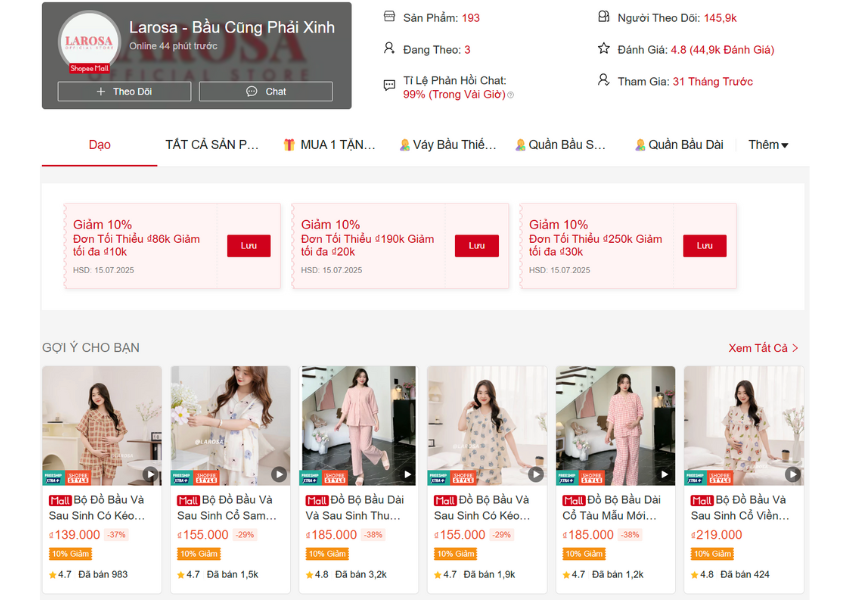Click the gift icon on MUA 1 TẶNG tab
This screenshot has height=600, width=850.
coord(289,145)
